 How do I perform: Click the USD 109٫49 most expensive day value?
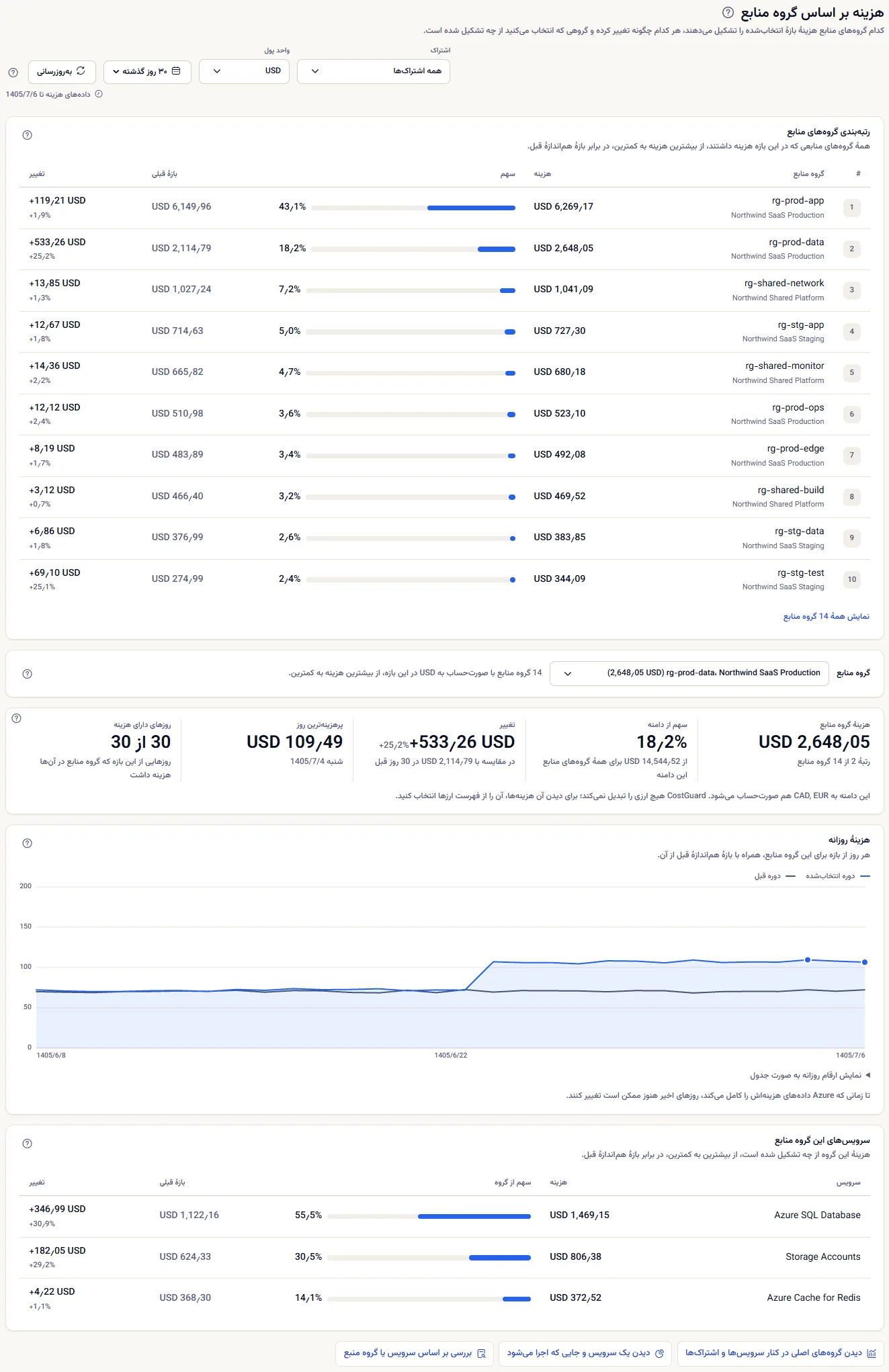tap(294, 742)
